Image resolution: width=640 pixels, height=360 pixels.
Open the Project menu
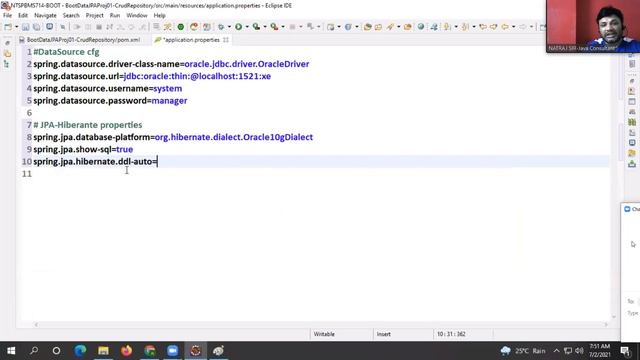(x=95, y=16)
